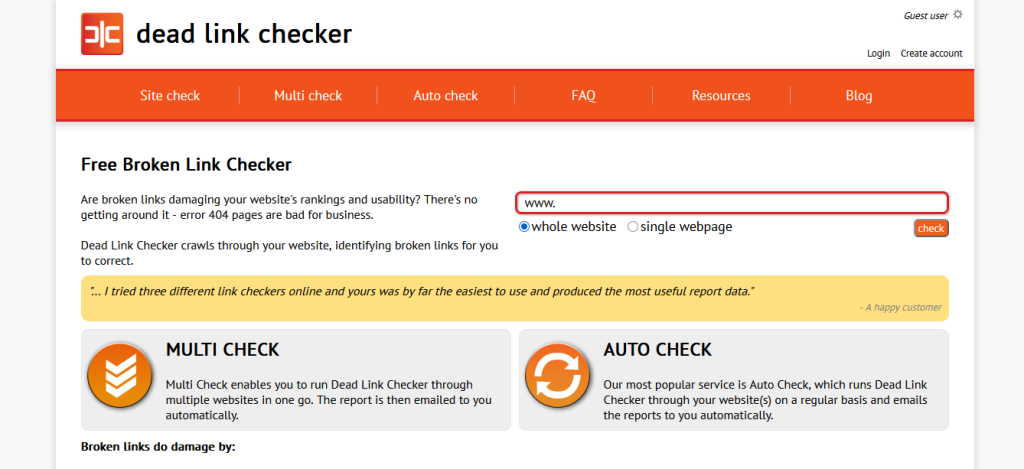
Task: Click the "A happy customer" attribution
Action: tap(901, 307)
